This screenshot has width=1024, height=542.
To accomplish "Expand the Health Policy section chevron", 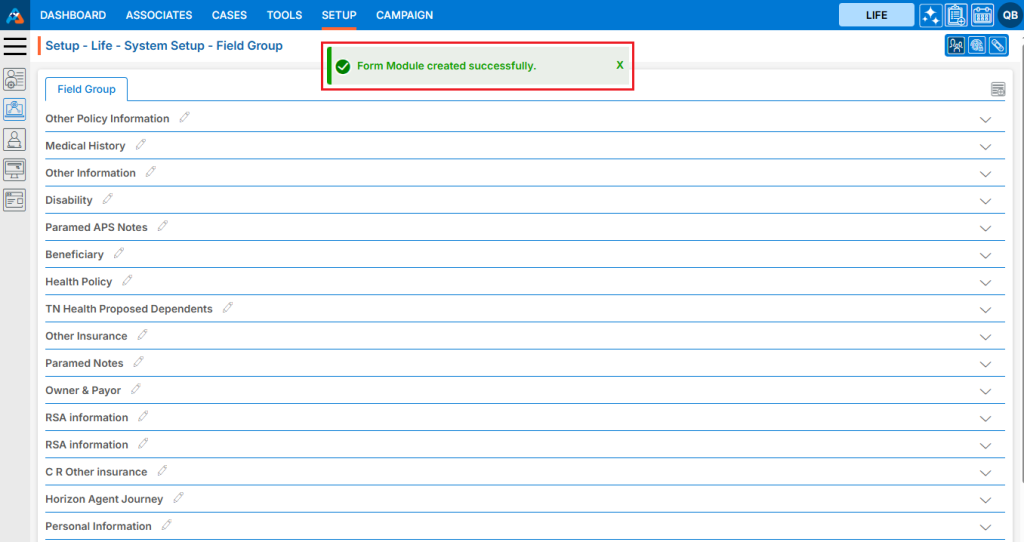I will pyautogui.click(x=985, y=282).
